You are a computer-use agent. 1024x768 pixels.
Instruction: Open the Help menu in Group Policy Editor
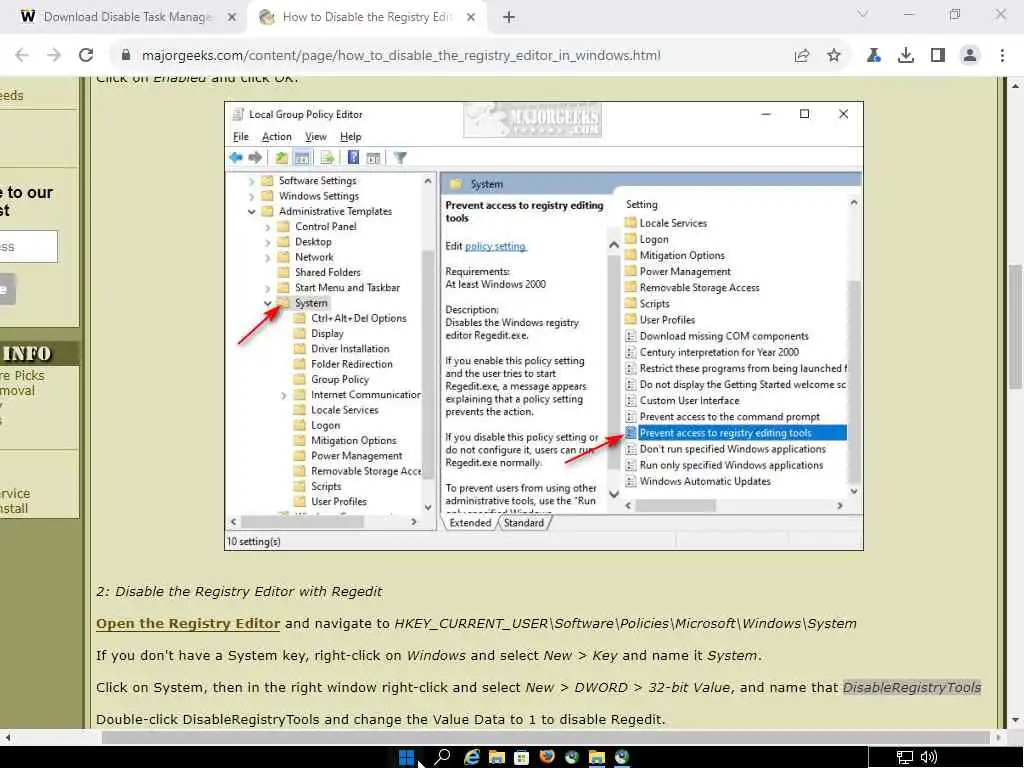351,136
